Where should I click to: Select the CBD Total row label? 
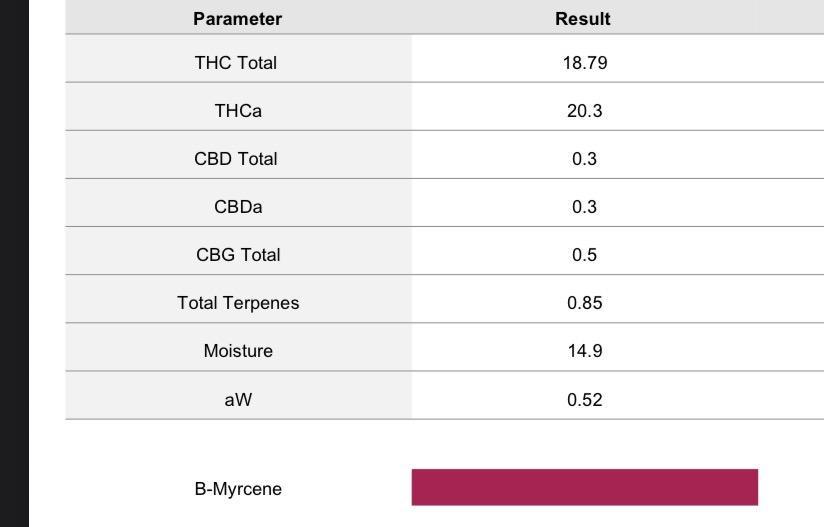pyautogui.click(x=236, y=159)
